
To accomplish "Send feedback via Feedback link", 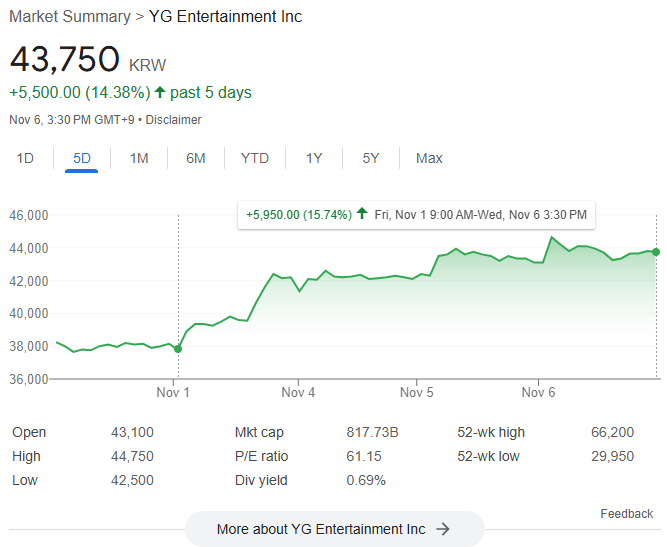I will click(627, 513).
